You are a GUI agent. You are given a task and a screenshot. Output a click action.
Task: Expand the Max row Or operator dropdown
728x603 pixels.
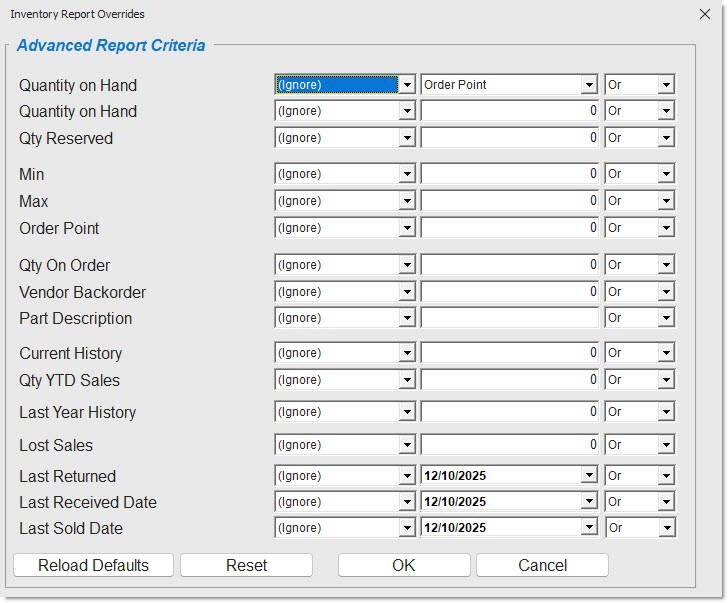[666, 201]
